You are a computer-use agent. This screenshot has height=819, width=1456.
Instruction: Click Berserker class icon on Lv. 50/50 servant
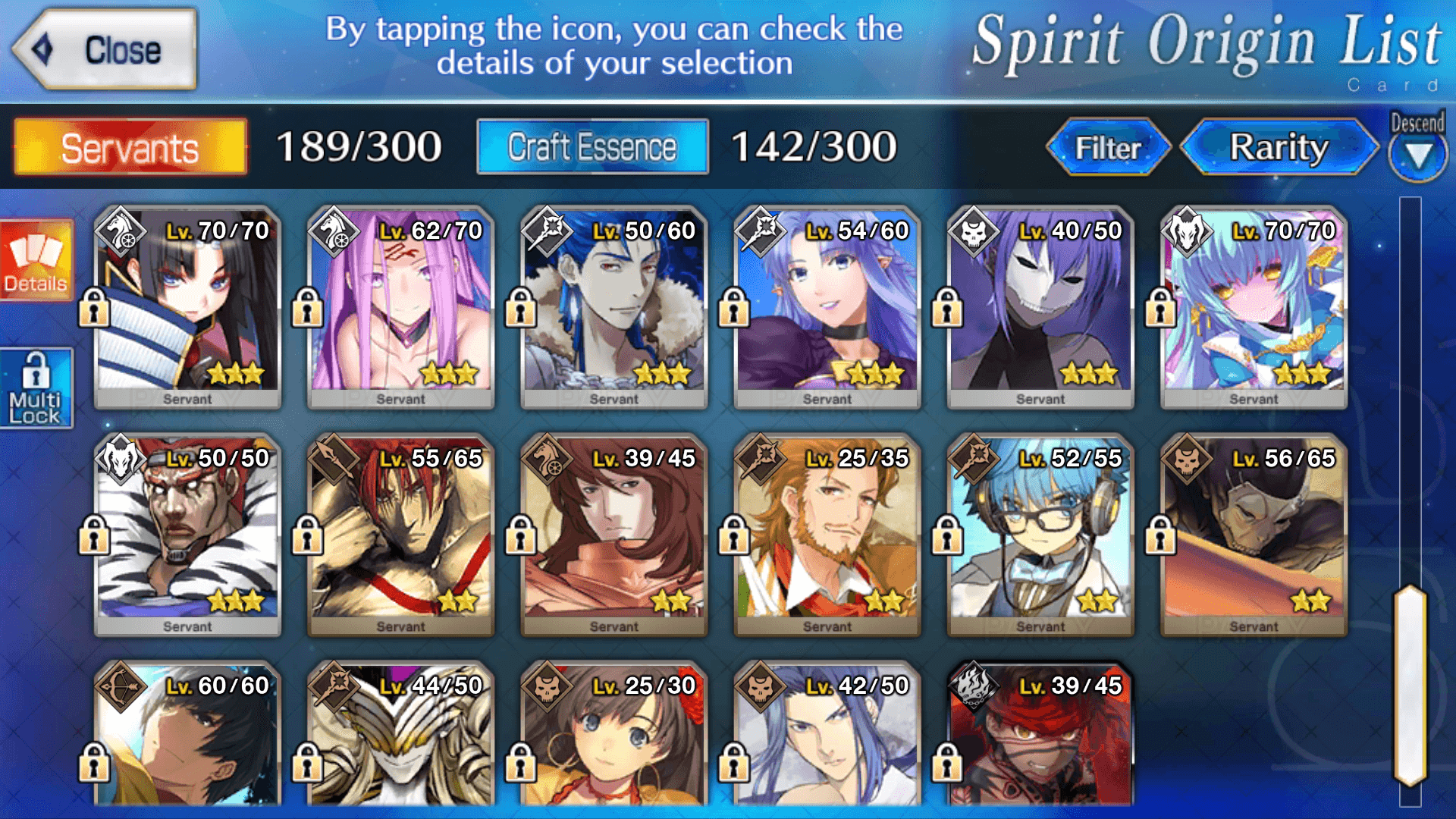click(120, 457)
